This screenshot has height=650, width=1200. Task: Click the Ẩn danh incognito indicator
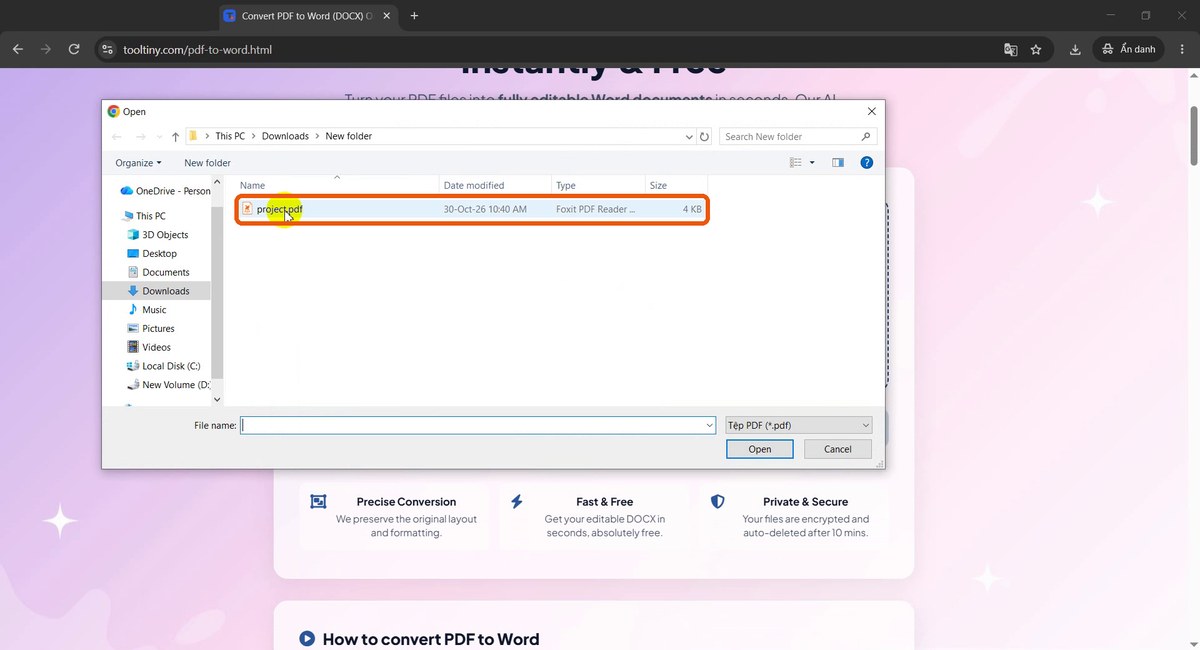1128,49
